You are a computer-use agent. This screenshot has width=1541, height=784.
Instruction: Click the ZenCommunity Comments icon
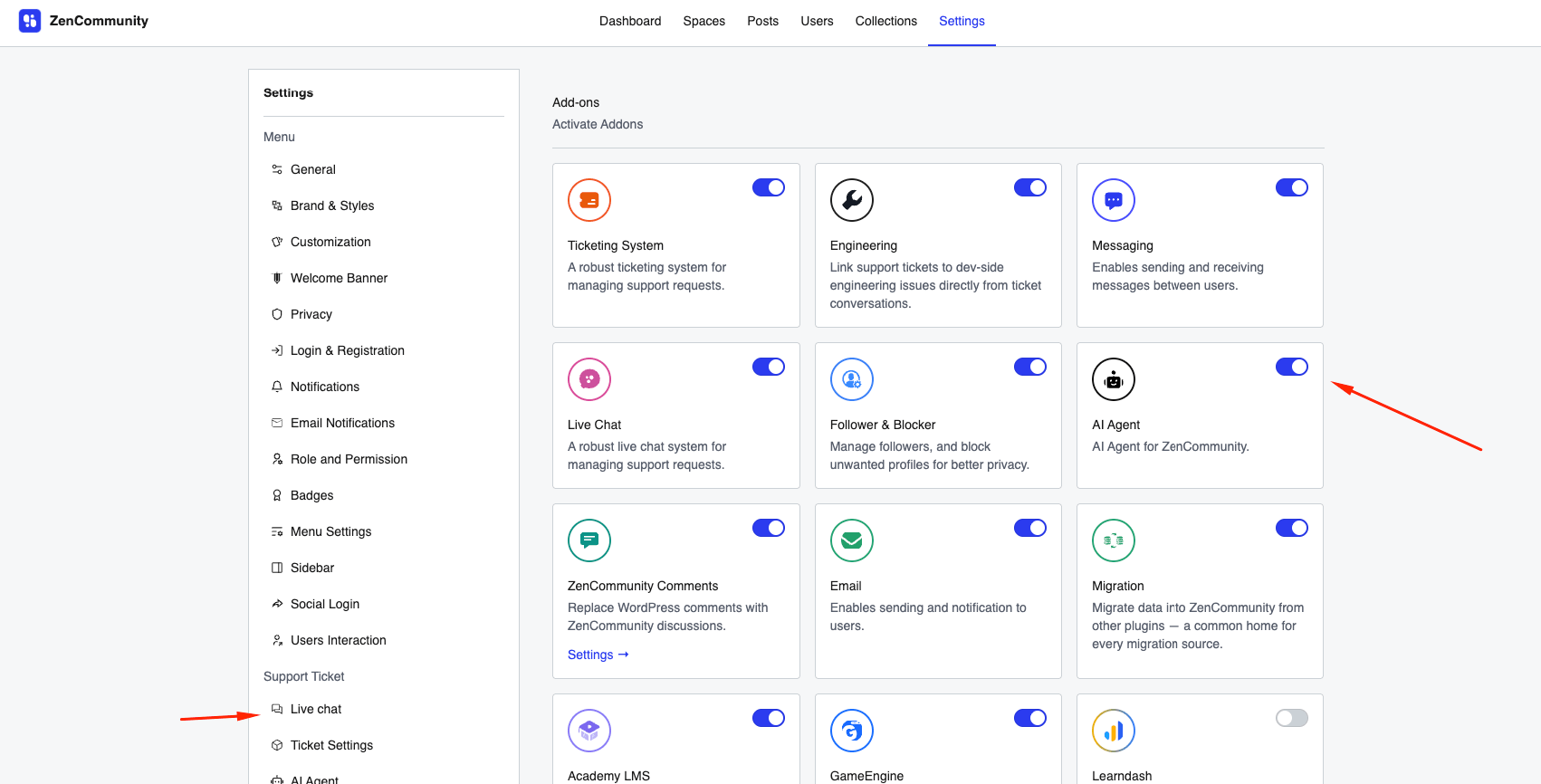pos(589,540)
